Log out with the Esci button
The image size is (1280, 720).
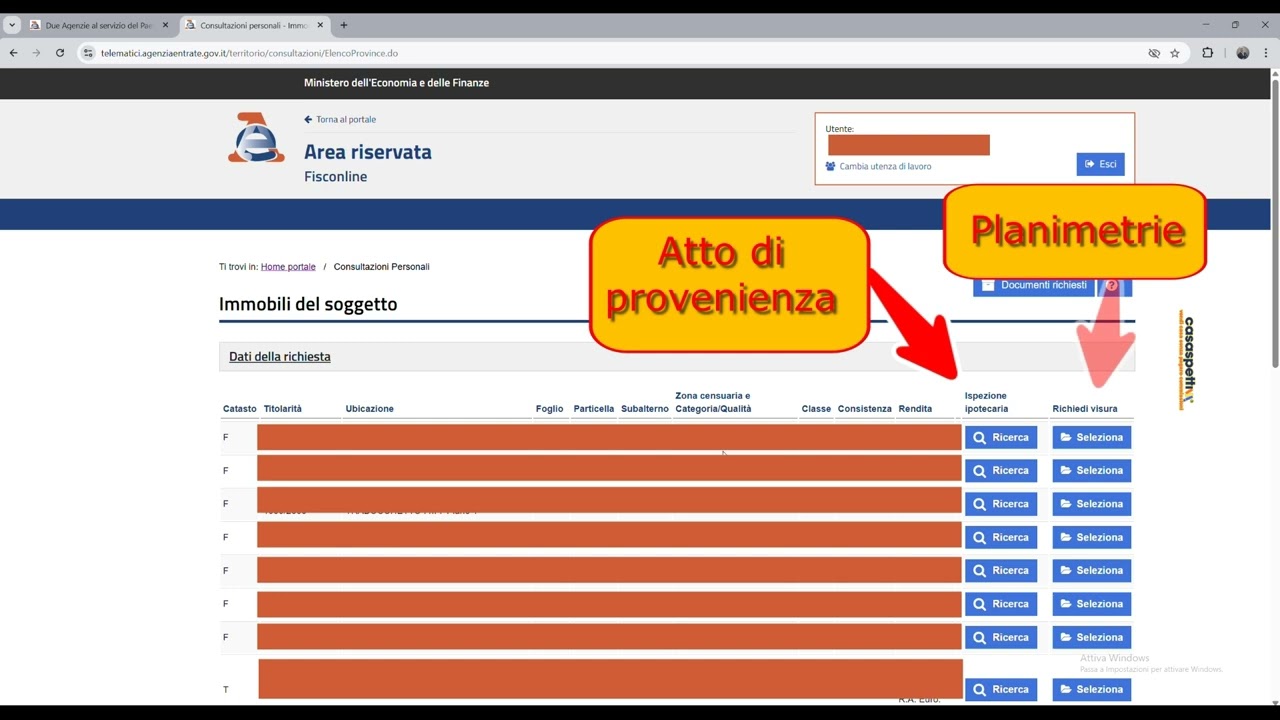click(1100, 164)
